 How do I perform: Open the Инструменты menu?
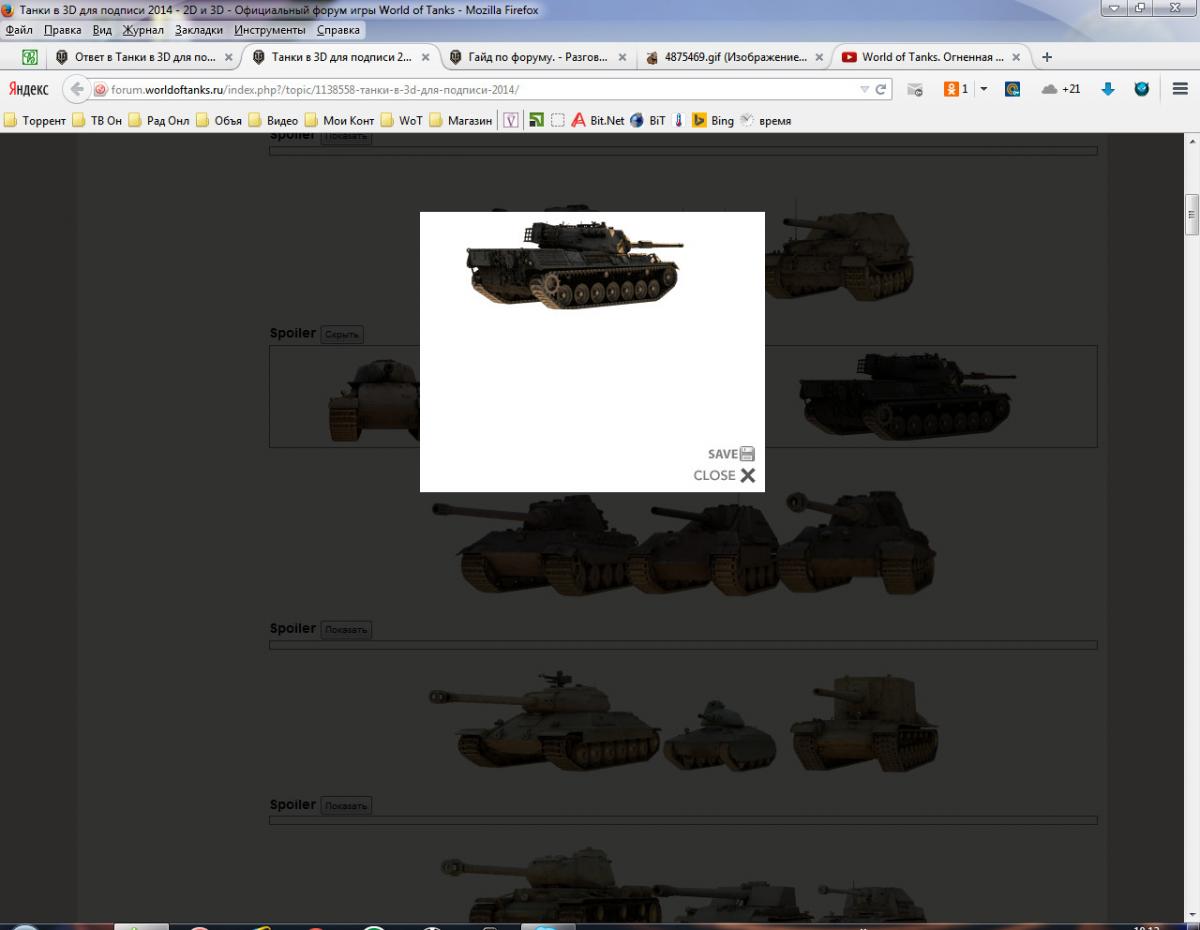tap(270, 30)
